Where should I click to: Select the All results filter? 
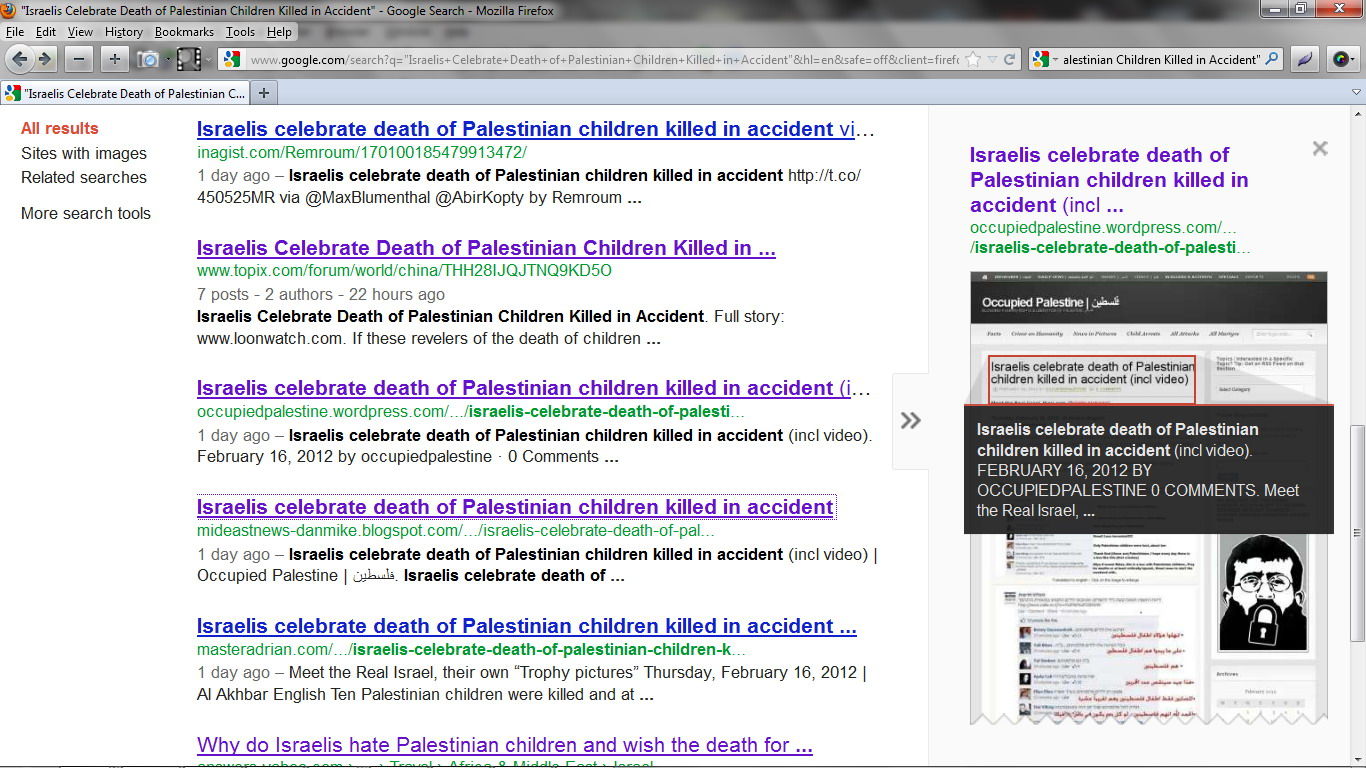(x=60, y=128)
